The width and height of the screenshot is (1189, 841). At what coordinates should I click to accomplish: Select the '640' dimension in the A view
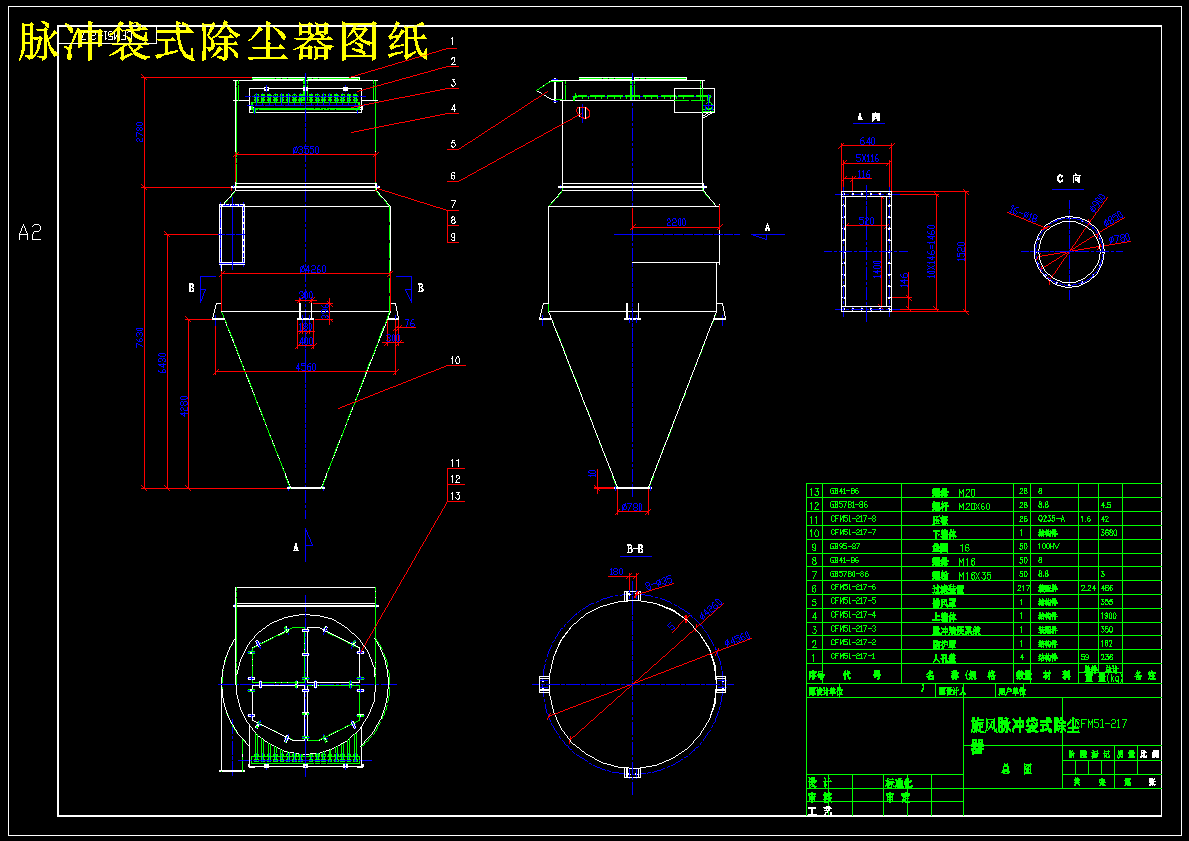[866, 141]
